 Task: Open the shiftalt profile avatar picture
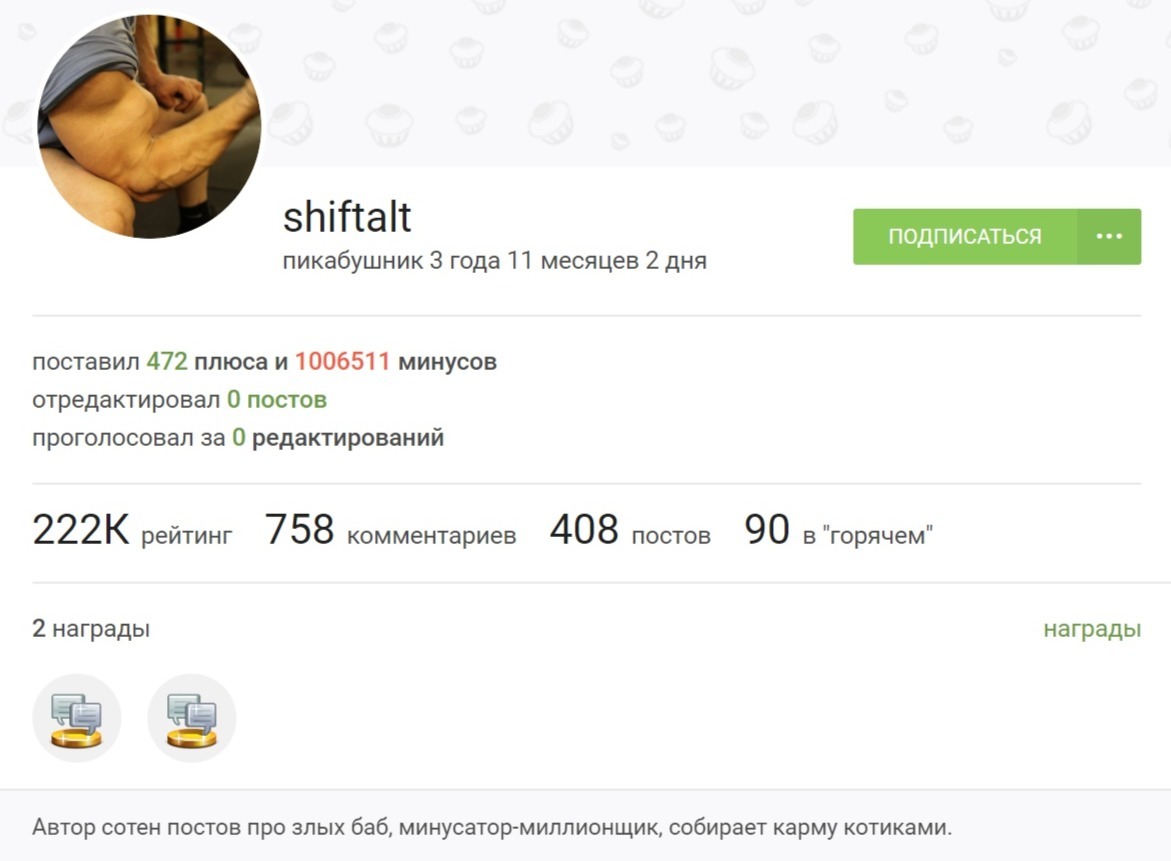click(x=149, y=126)
